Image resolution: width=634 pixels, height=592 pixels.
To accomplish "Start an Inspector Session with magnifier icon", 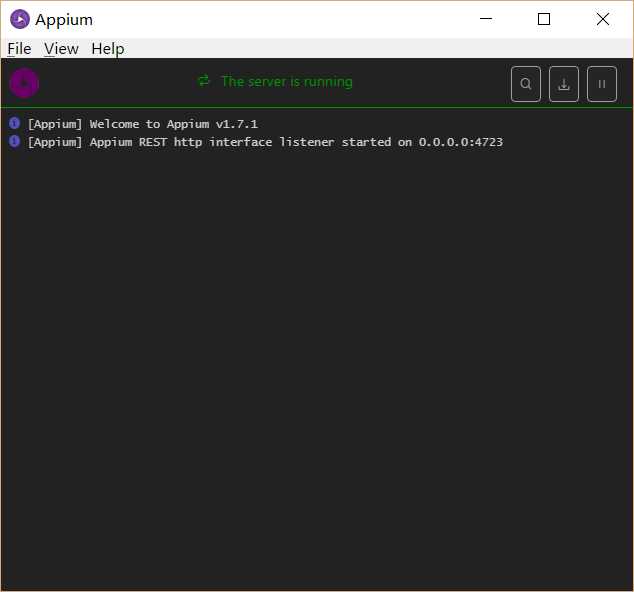I will (526, 84).
